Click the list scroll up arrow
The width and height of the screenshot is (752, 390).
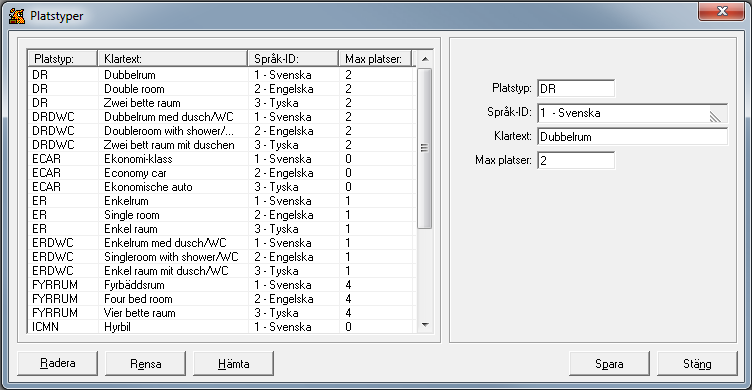click(424, 59)
